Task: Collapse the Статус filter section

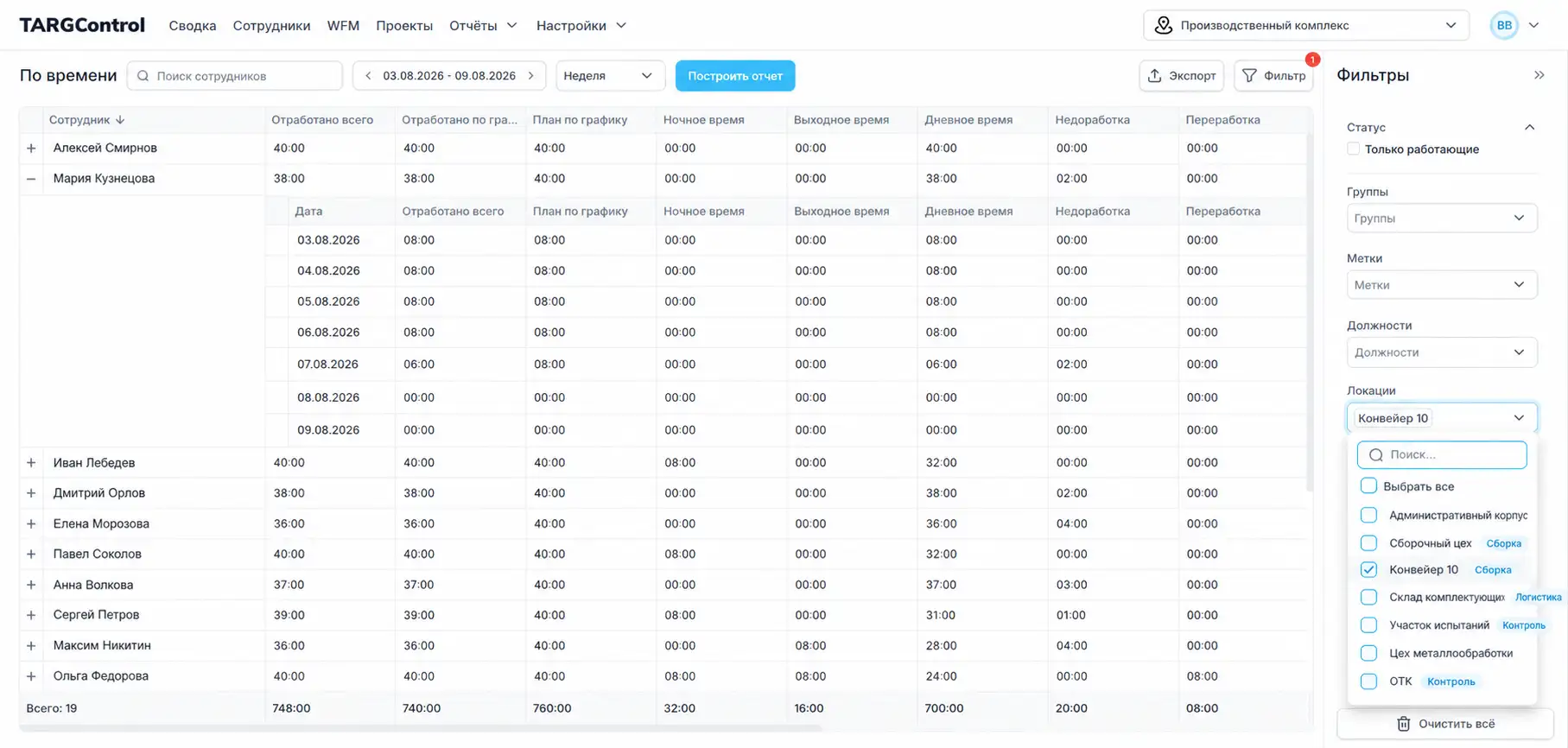Action: click(x=1529, y=127)
